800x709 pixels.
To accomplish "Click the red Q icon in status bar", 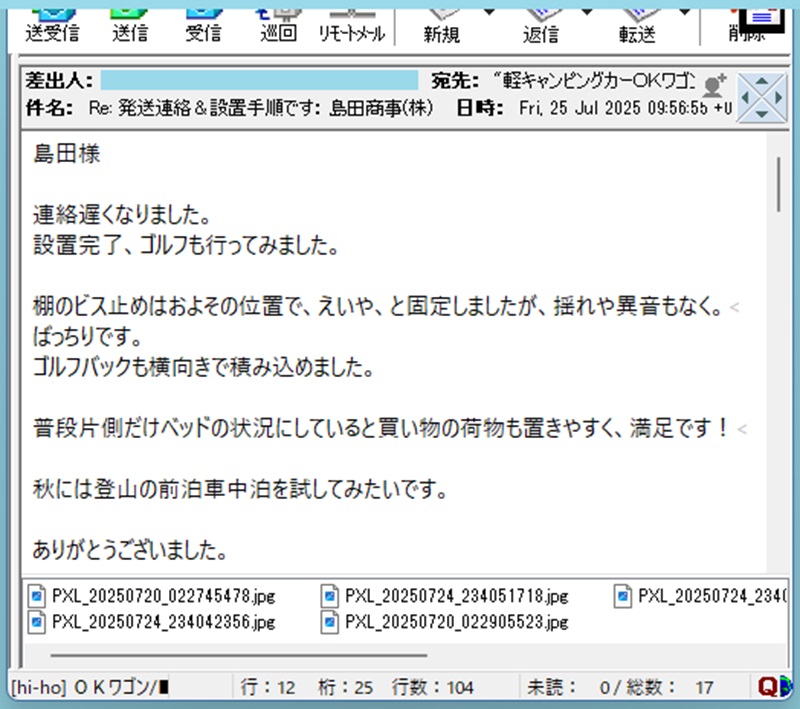I will (x=769, y=687).
